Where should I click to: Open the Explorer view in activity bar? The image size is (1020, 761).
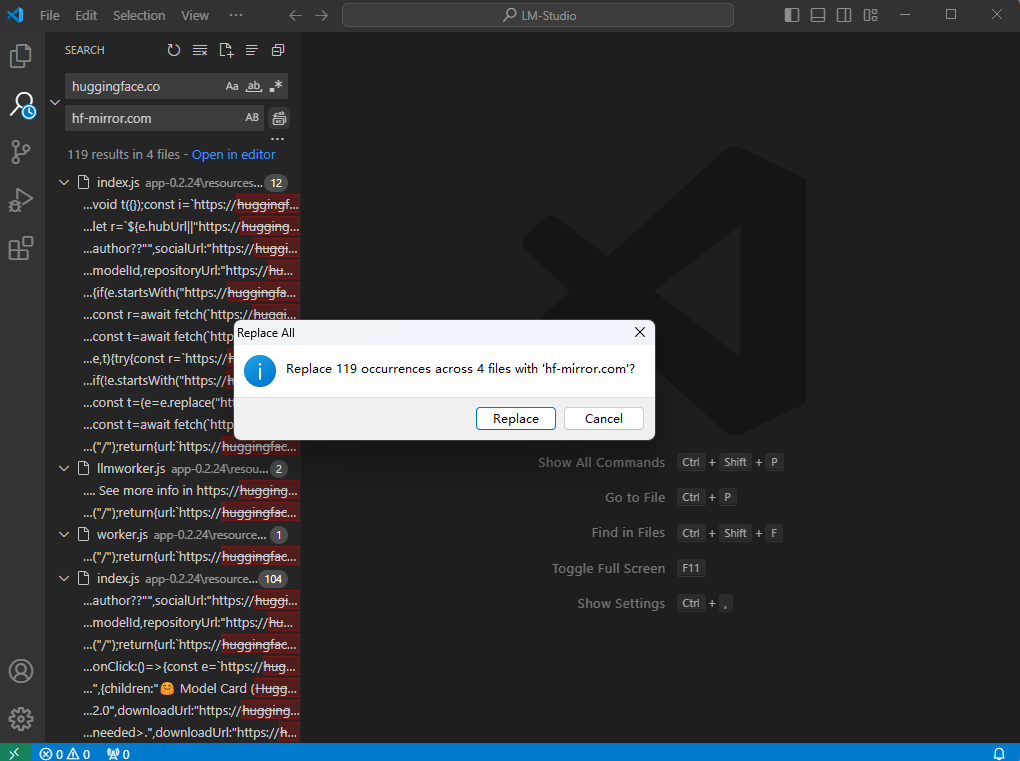coord(21,56)
